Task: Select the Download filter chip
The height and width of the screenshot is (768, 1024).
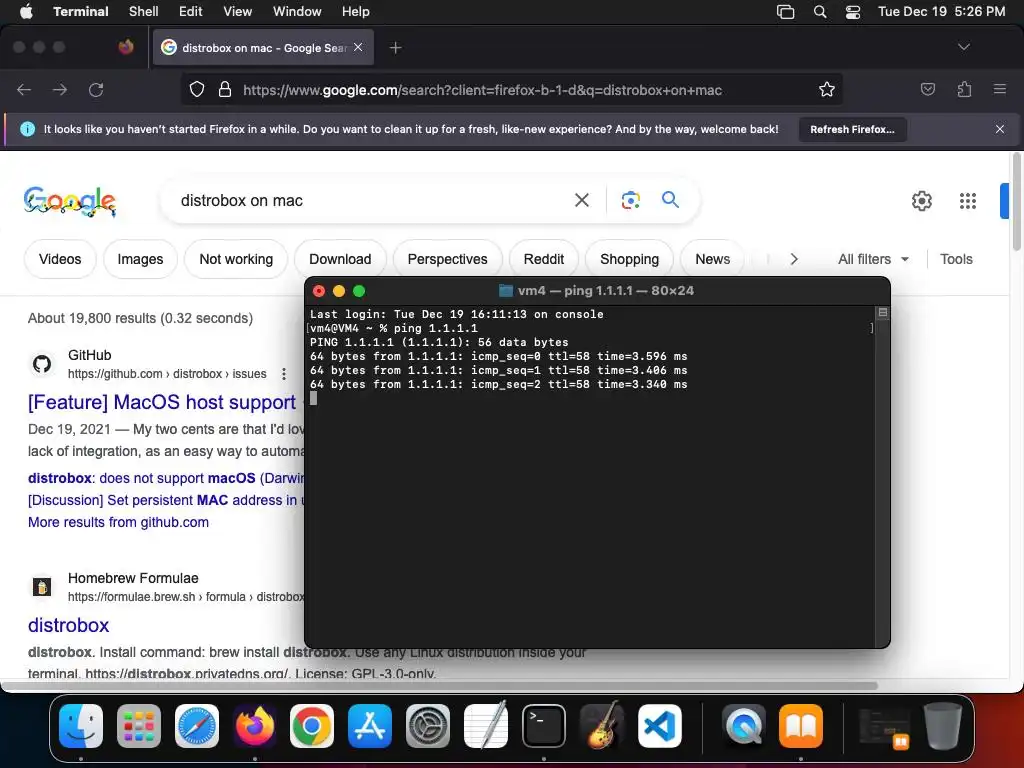Action: 340,259
